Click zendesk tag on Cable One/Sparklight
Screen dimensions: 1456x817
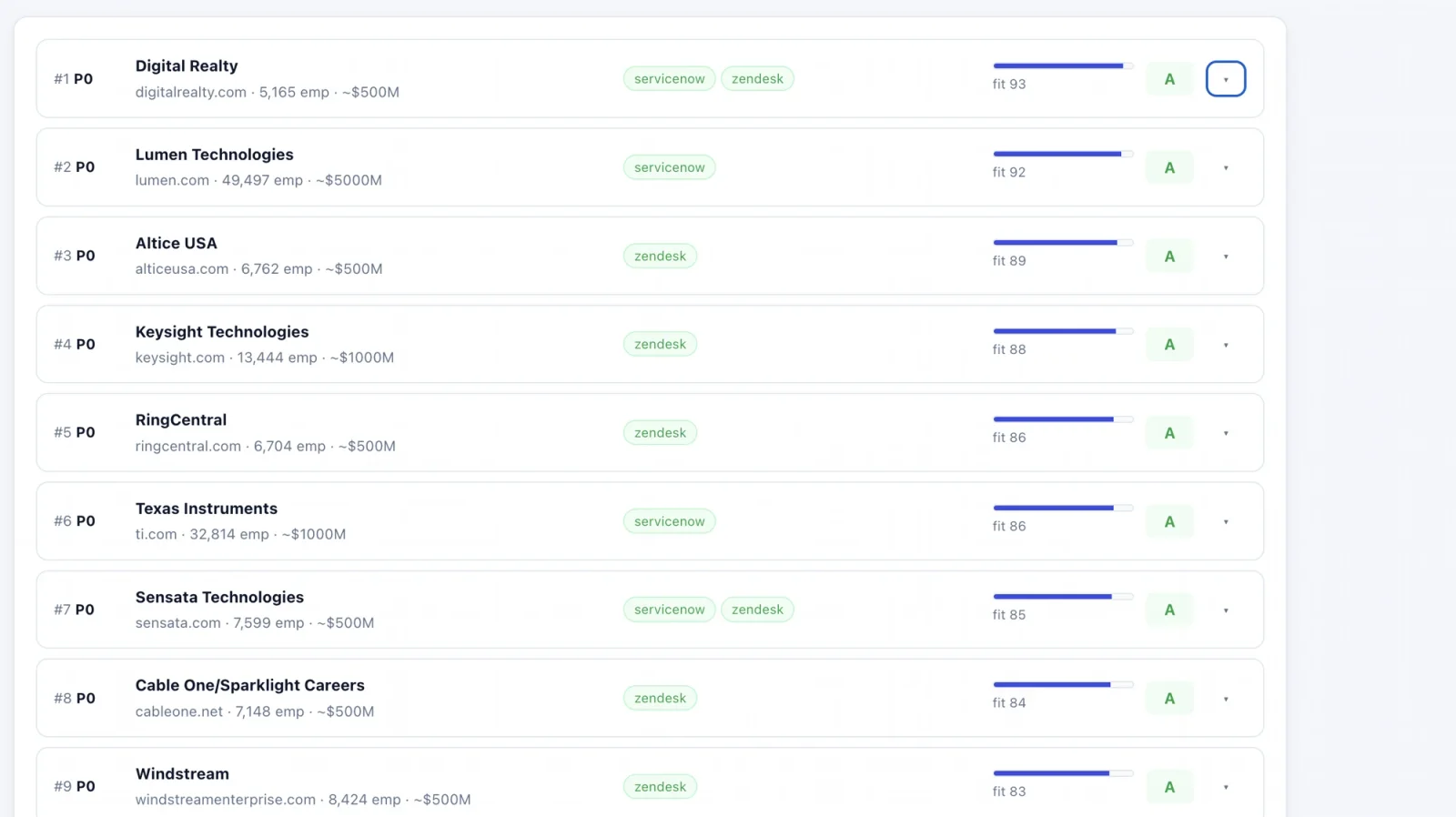click(x=660, y=699)
